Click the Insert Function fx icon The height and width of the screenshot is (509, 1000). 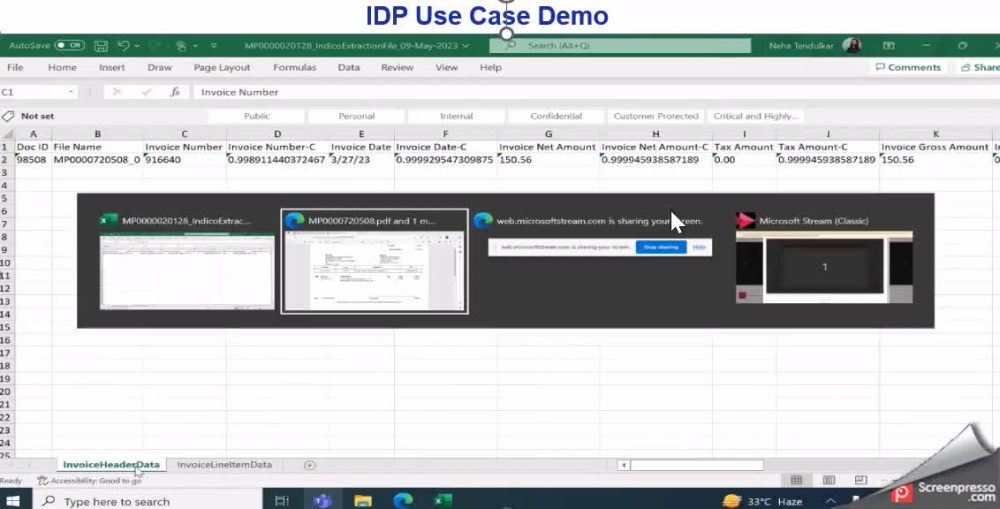coord(175,92)
